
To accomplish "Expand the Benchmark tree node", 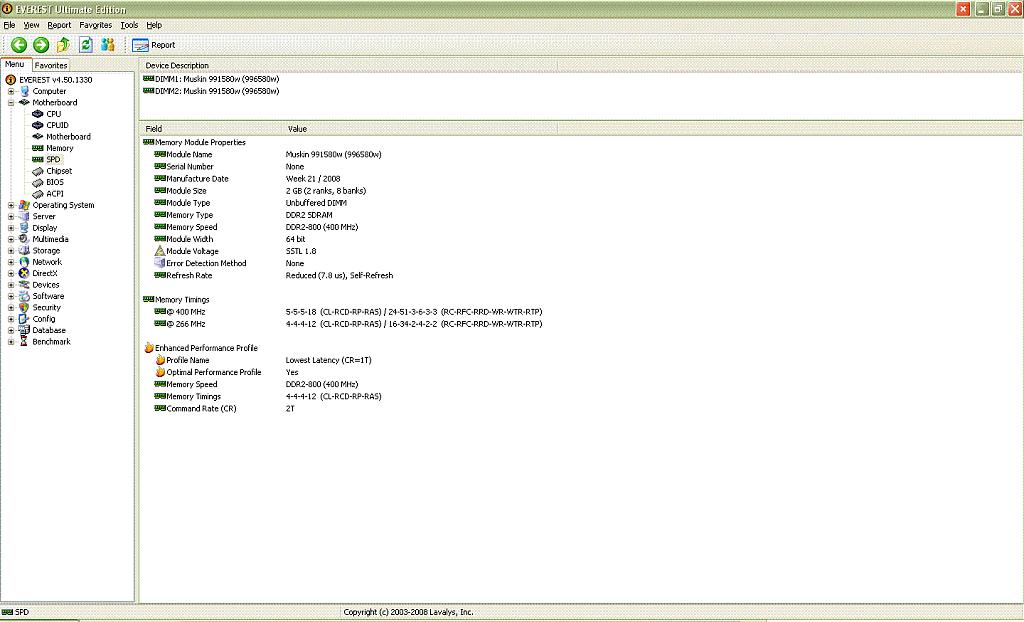I will tap(10, 342).
